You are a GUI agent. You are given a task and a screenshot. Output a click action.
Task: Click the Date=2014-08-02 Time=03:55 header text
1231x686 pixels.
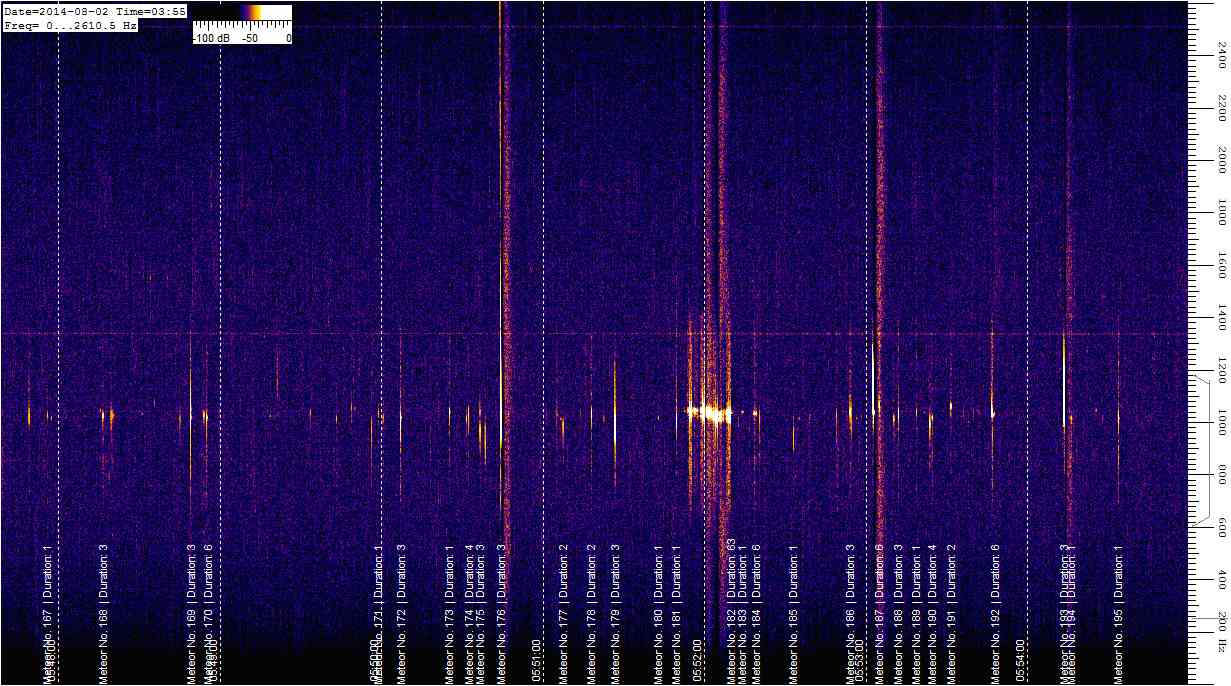95,10
